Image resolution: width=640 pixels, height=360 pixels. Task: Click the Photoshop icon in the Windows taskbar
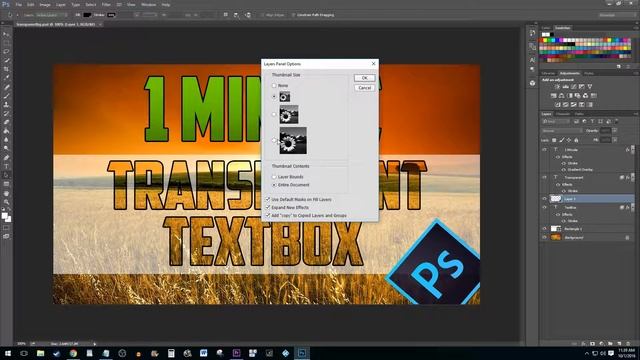(x=302, y=353)
